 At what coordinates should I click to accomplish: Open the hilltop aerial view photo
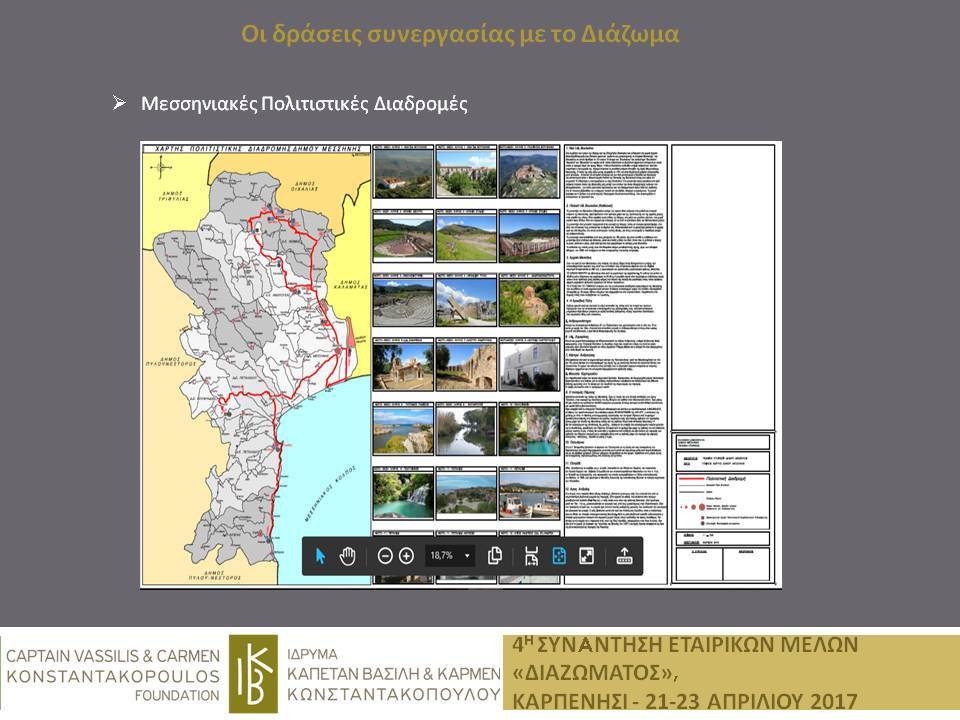click(x=530, y=174)
